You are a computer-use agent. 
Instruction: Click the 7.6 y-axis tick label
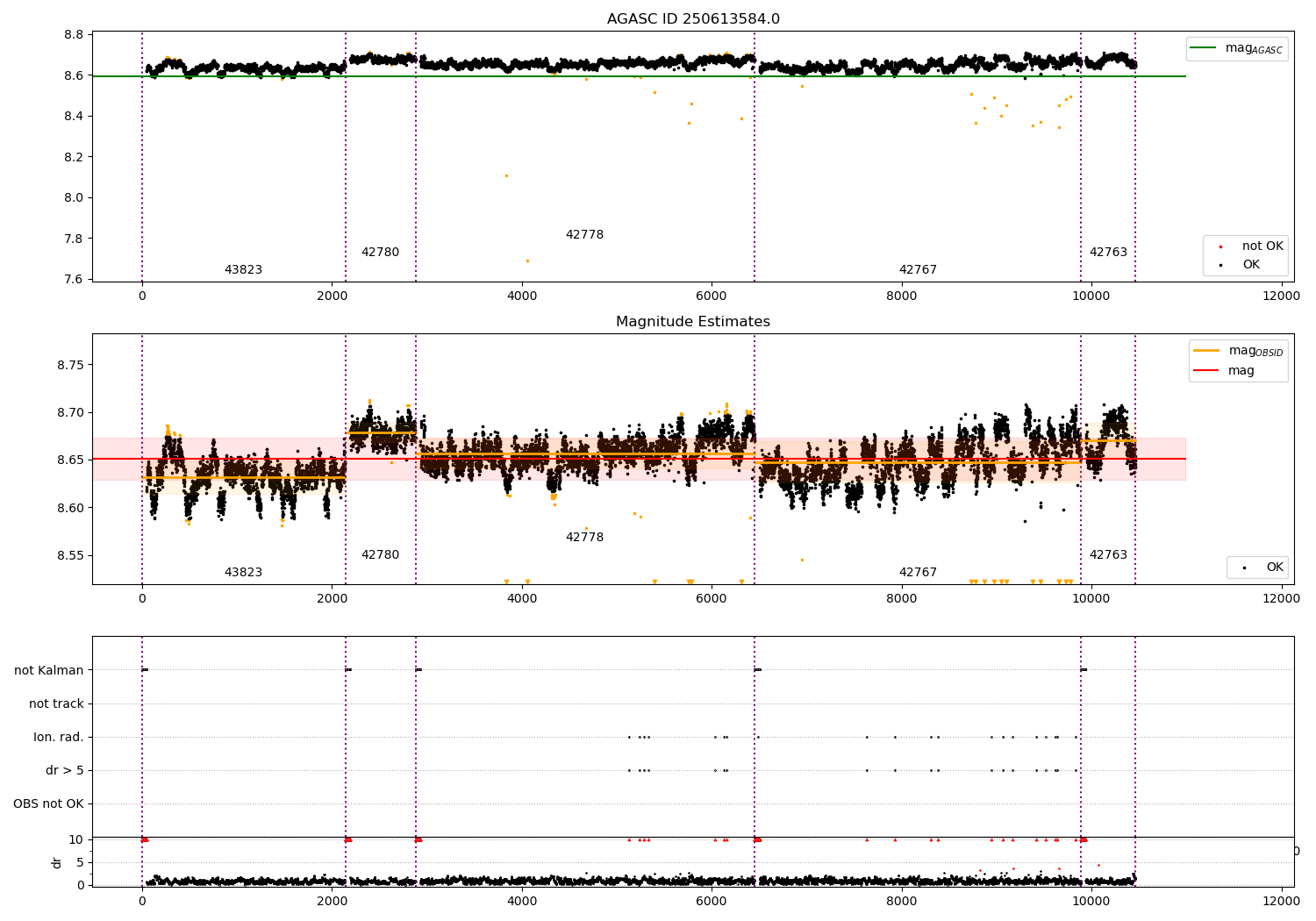click(x=75, y=279)
